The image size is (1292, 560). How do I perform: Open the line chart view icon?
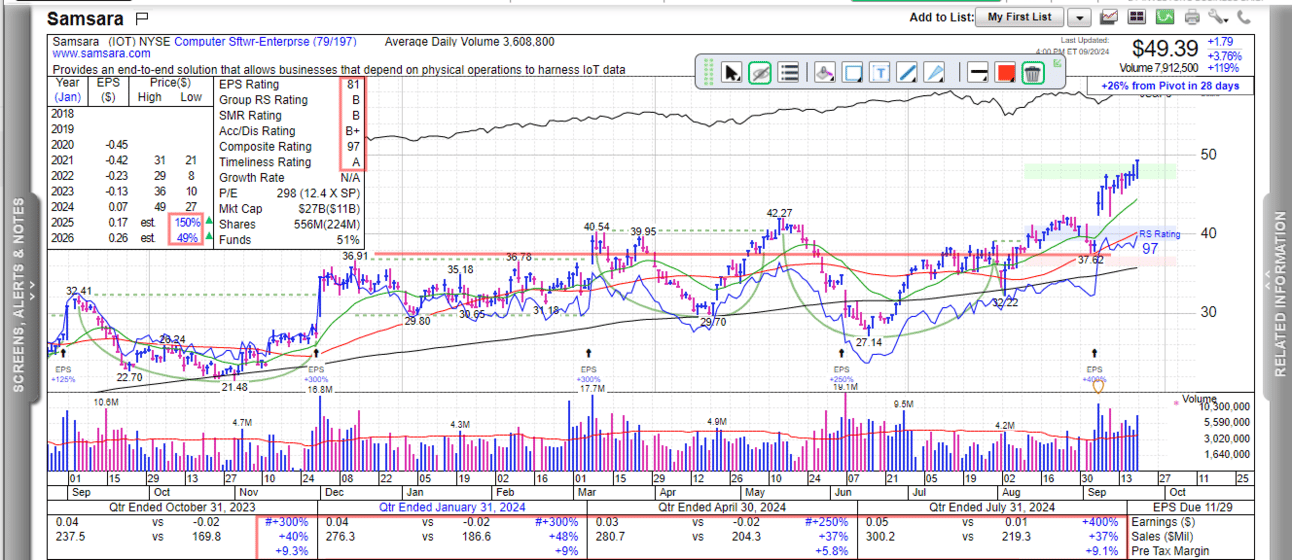[1109, 17]
